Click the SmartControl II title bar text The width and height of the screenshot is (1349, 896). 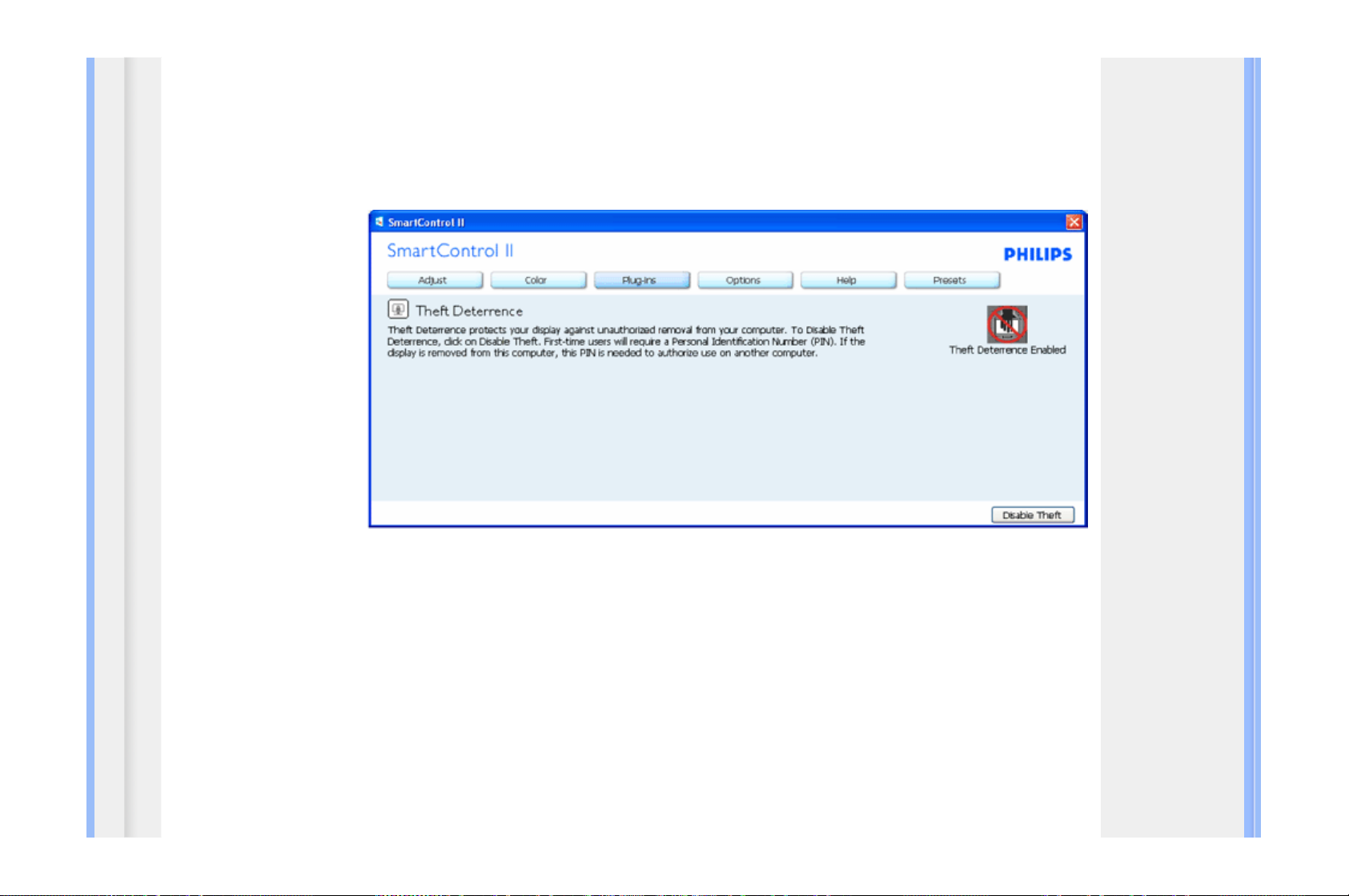coord(426,223)
